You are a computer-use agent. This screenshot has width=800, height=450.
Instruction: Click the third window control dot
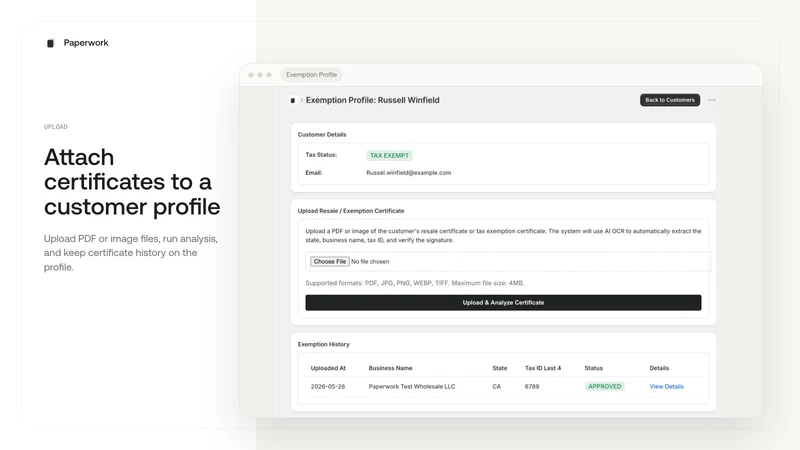[x=269, y=75]
